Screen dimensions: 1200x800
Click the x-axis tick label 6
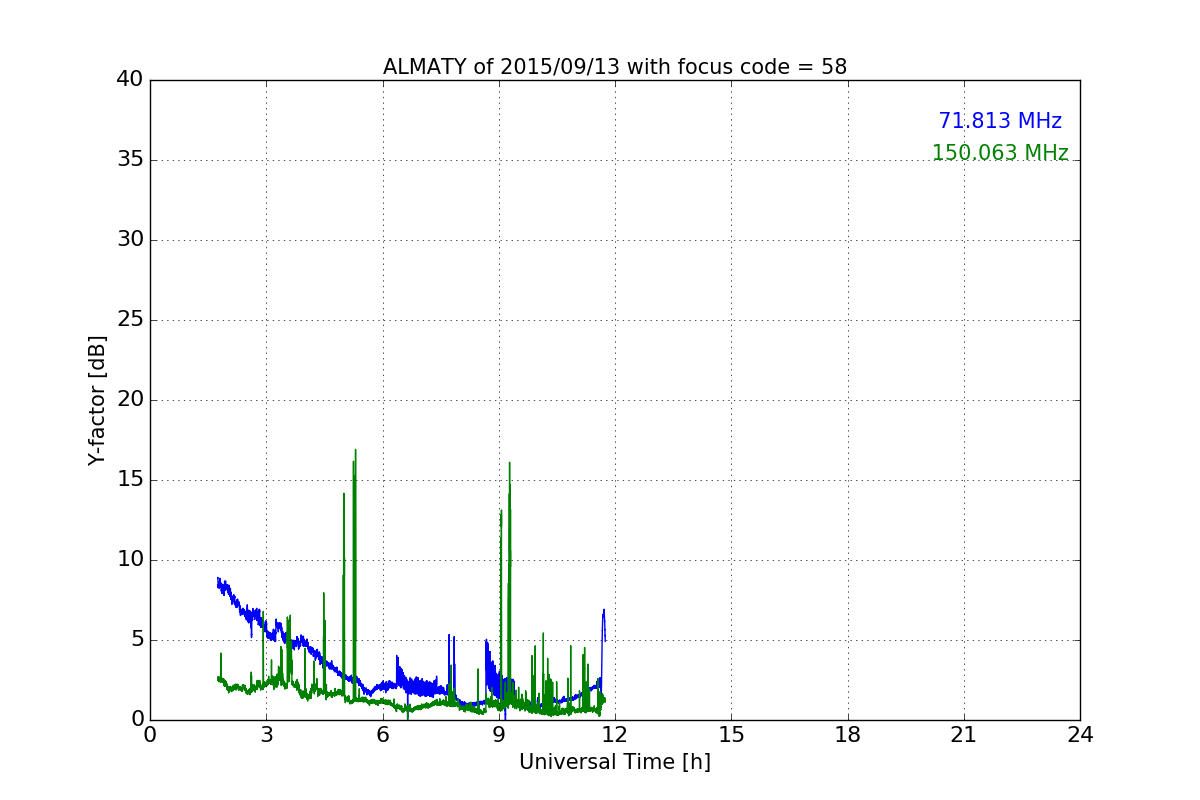382,735
